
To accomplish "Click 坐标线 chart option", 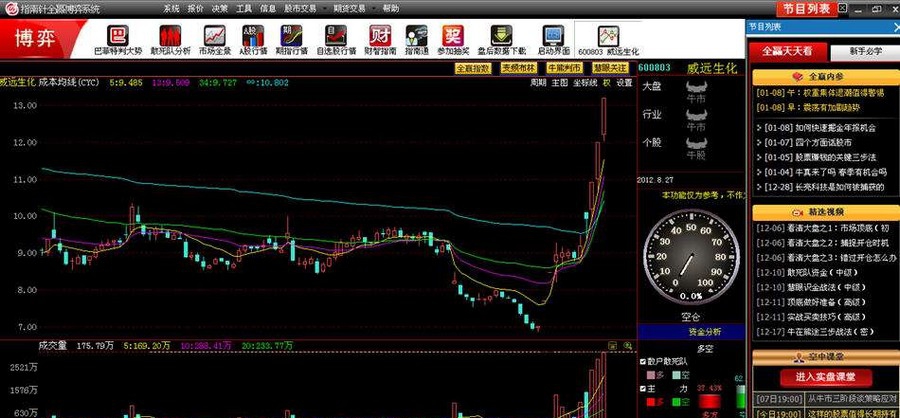I will [584, 83].
